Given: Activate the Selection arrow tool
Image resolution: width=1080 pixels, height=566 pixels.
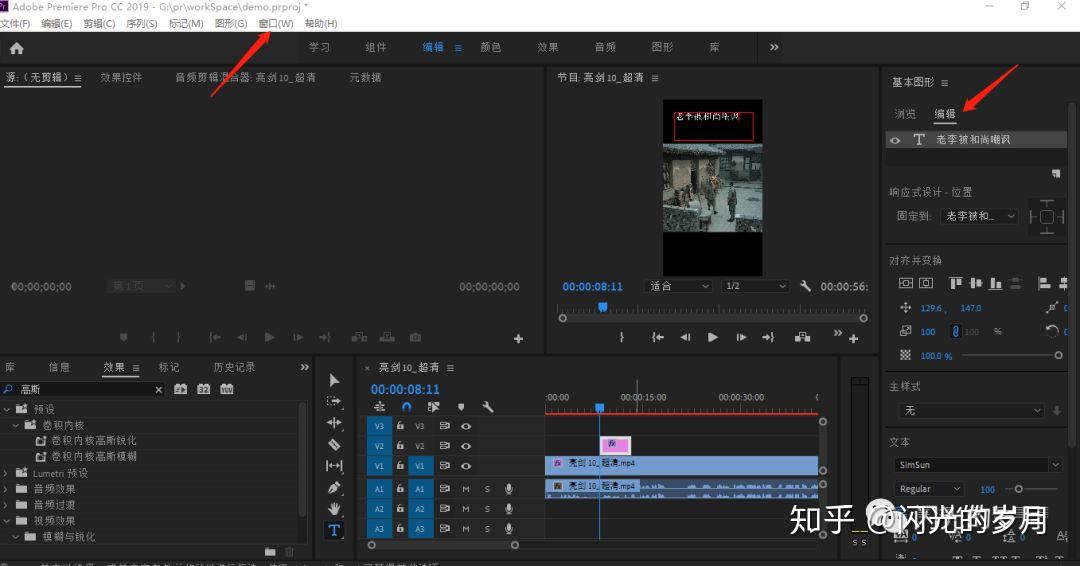Looking at the screenshot, I should point(334,380).
